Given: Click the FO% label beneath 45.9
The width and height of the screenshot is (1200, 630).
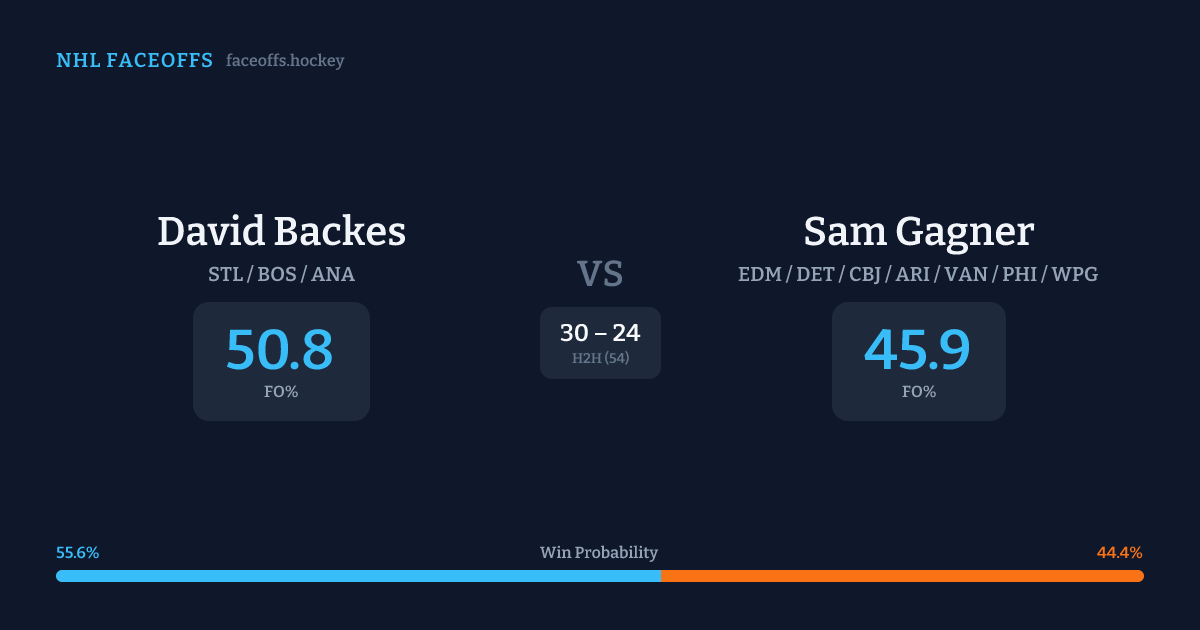Looking at the screenshot, I should tap(918, 392).
